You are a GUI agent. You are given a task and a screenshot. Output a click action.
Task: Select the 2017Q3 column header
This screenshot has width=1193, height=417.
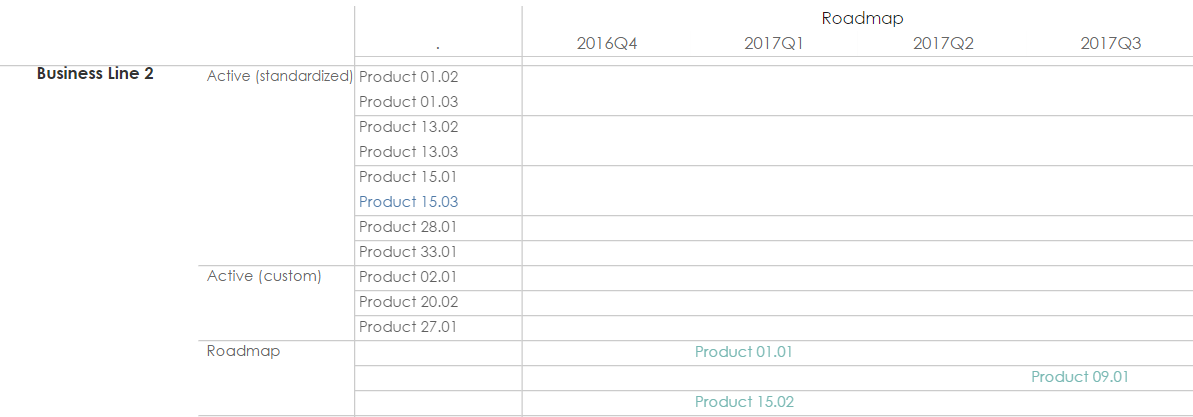pyautogui.click(x=1110, y=44)
